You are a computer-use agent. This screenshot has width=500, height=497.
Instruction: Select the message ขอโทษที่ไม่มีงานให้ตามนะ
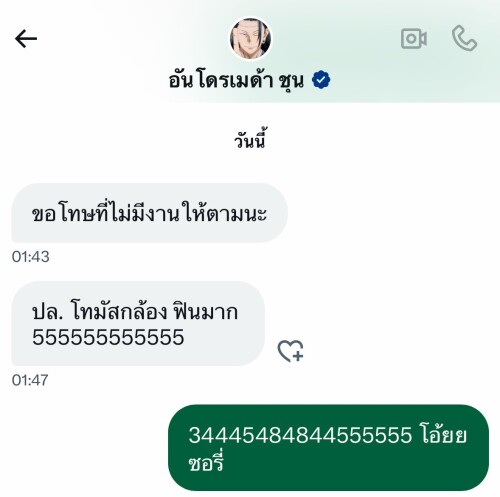point(149,213)
